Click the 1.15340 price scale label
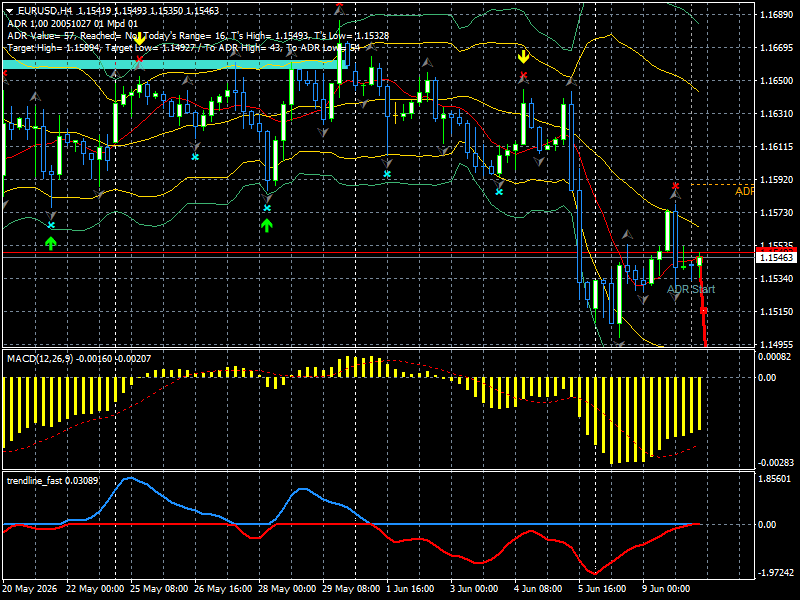Screen dimensions: 800x600 click(777, 279)
